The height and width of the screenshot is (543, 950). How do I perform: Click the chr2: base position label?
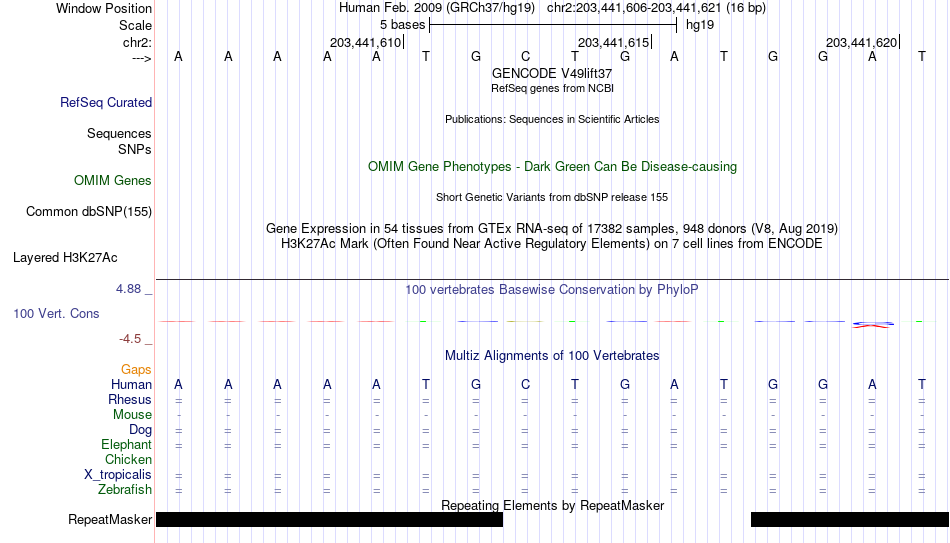coord(137,42)
